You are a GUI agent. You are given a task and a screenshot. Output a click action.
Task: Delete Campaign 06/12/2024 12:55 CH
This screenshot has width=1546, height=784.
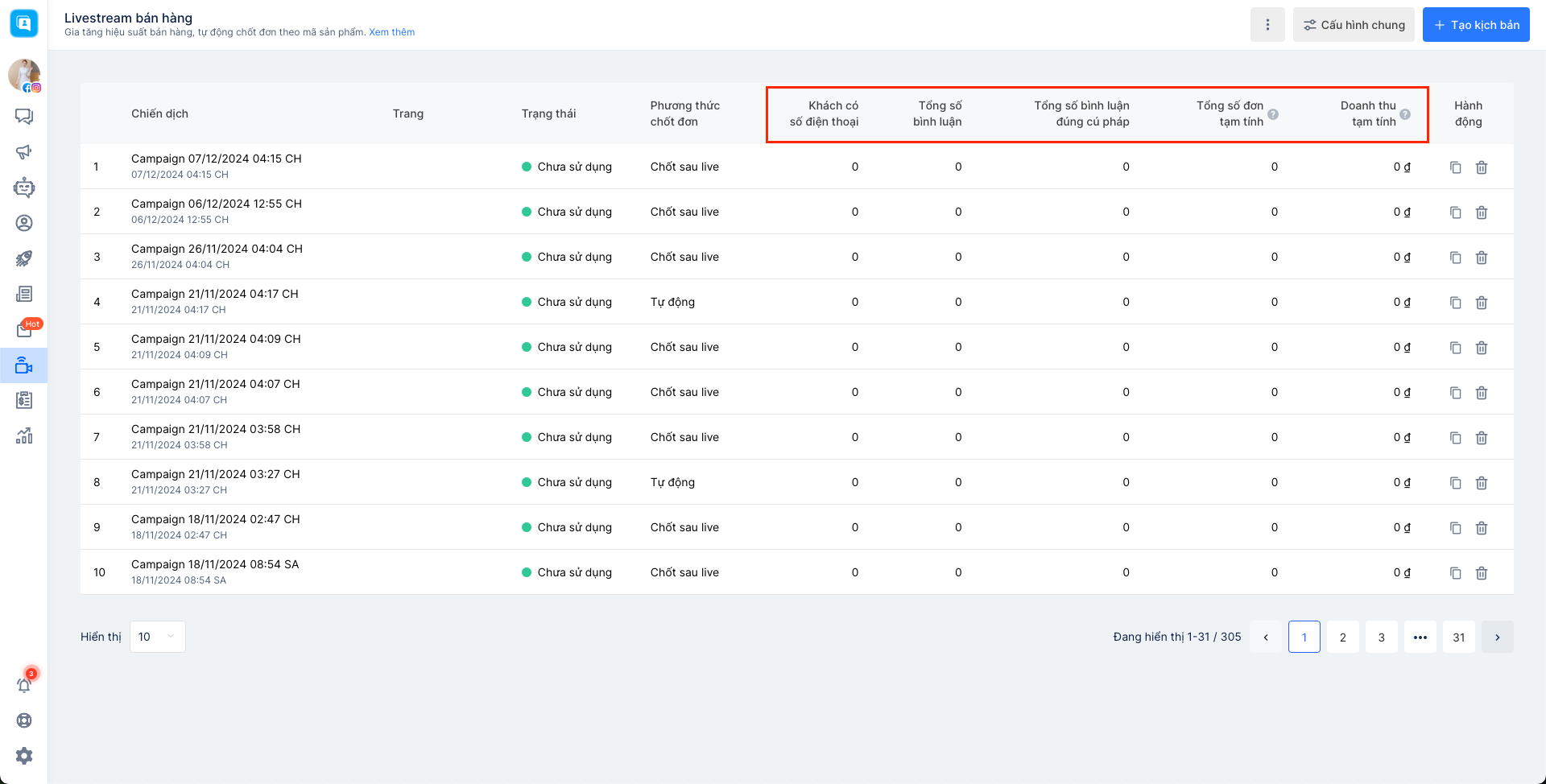1481,213
